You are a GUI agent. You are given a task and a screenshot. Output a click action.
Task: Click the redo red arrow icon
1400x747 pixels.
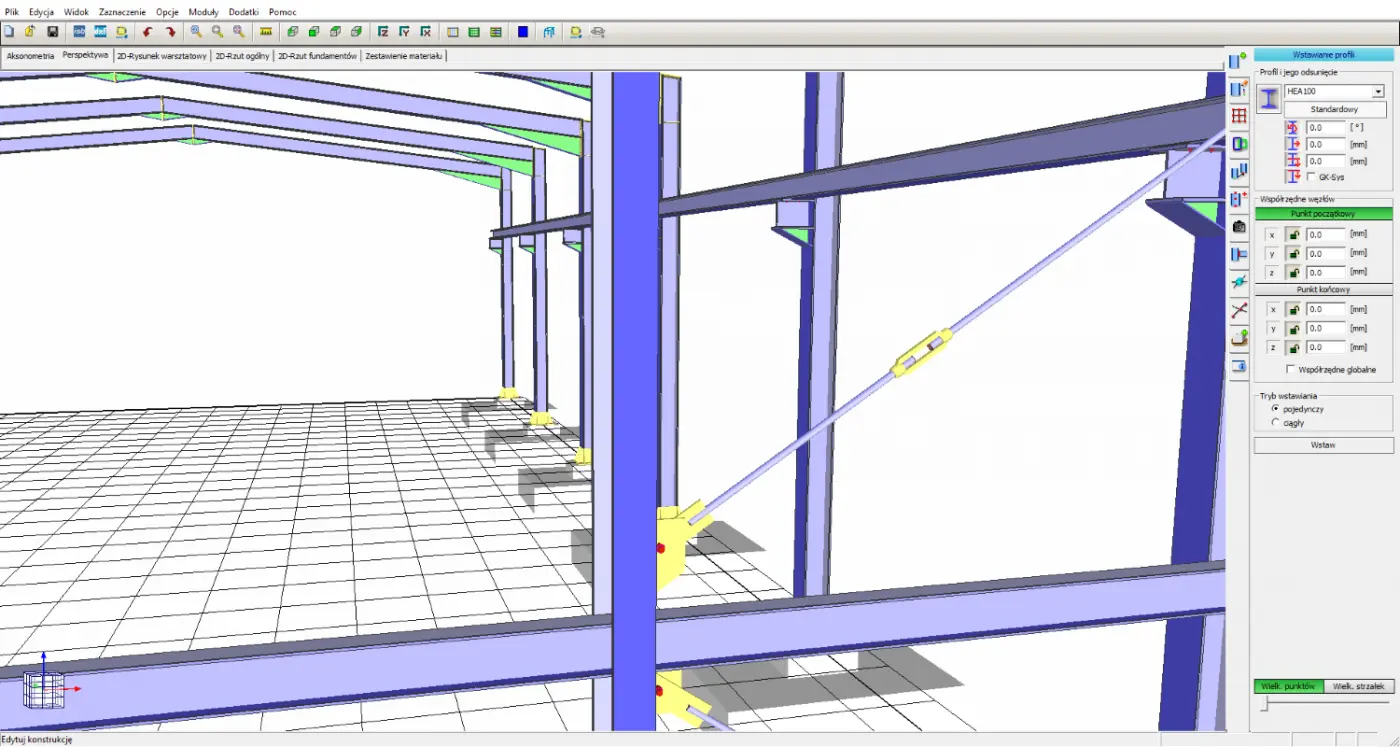[x=170, y=32]
